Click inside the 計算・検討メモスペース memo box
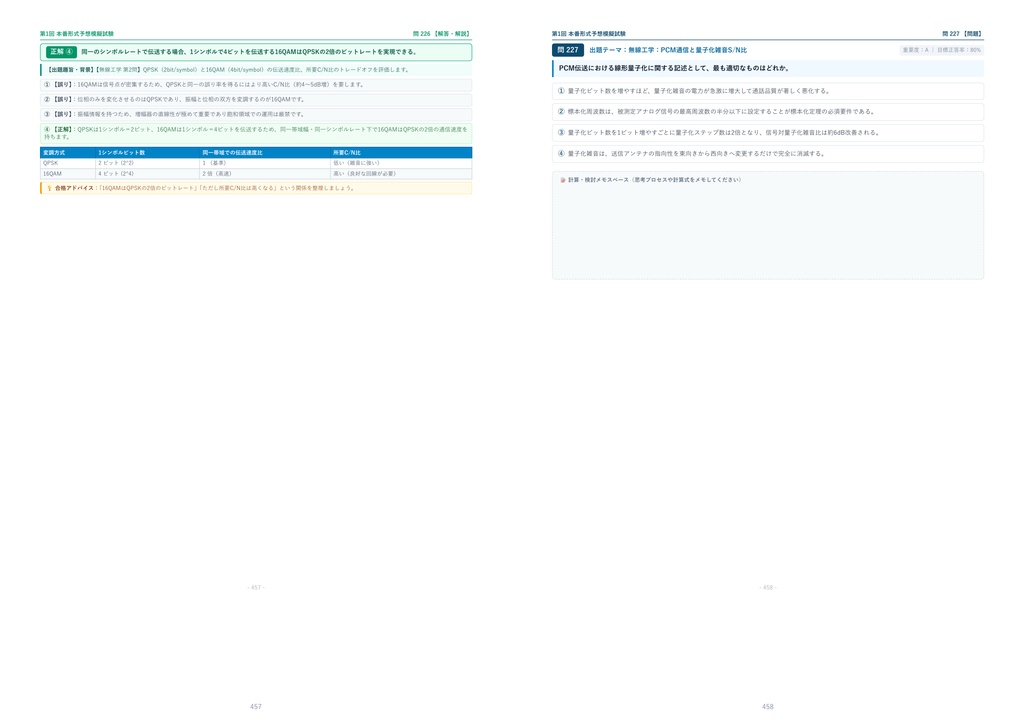The width and height of the screenshot is (1024, 724). (768, 226)
